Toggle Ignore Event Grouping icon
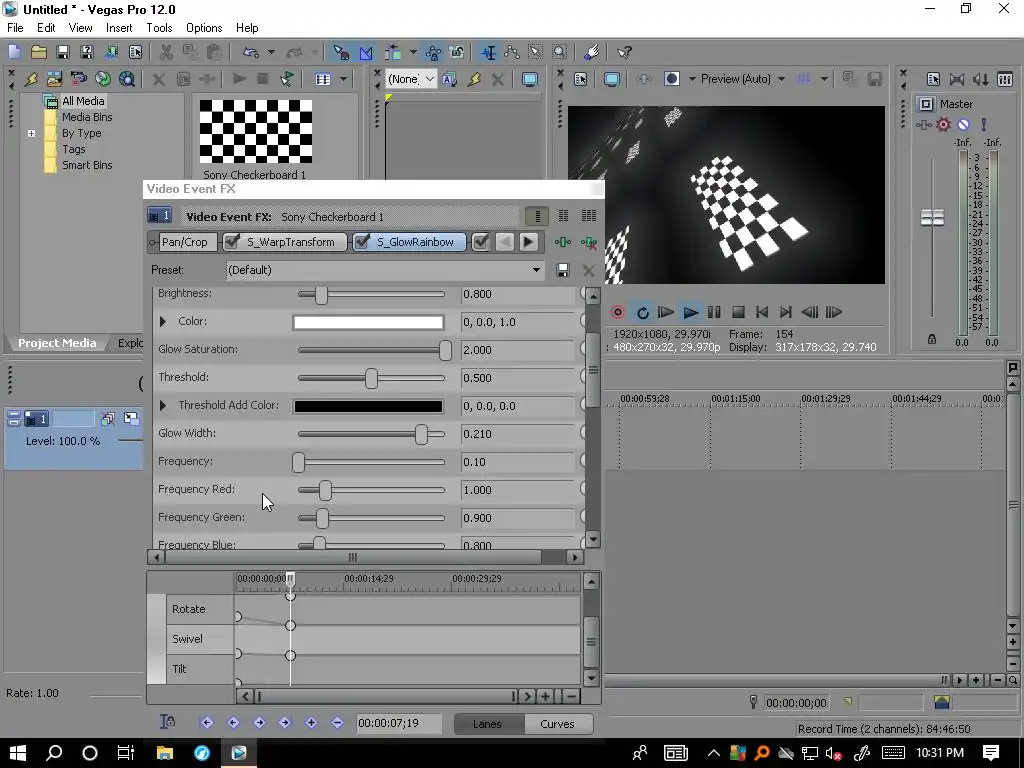The width and height of the screenshot is (1024, 768). click(x=456, y=52)
